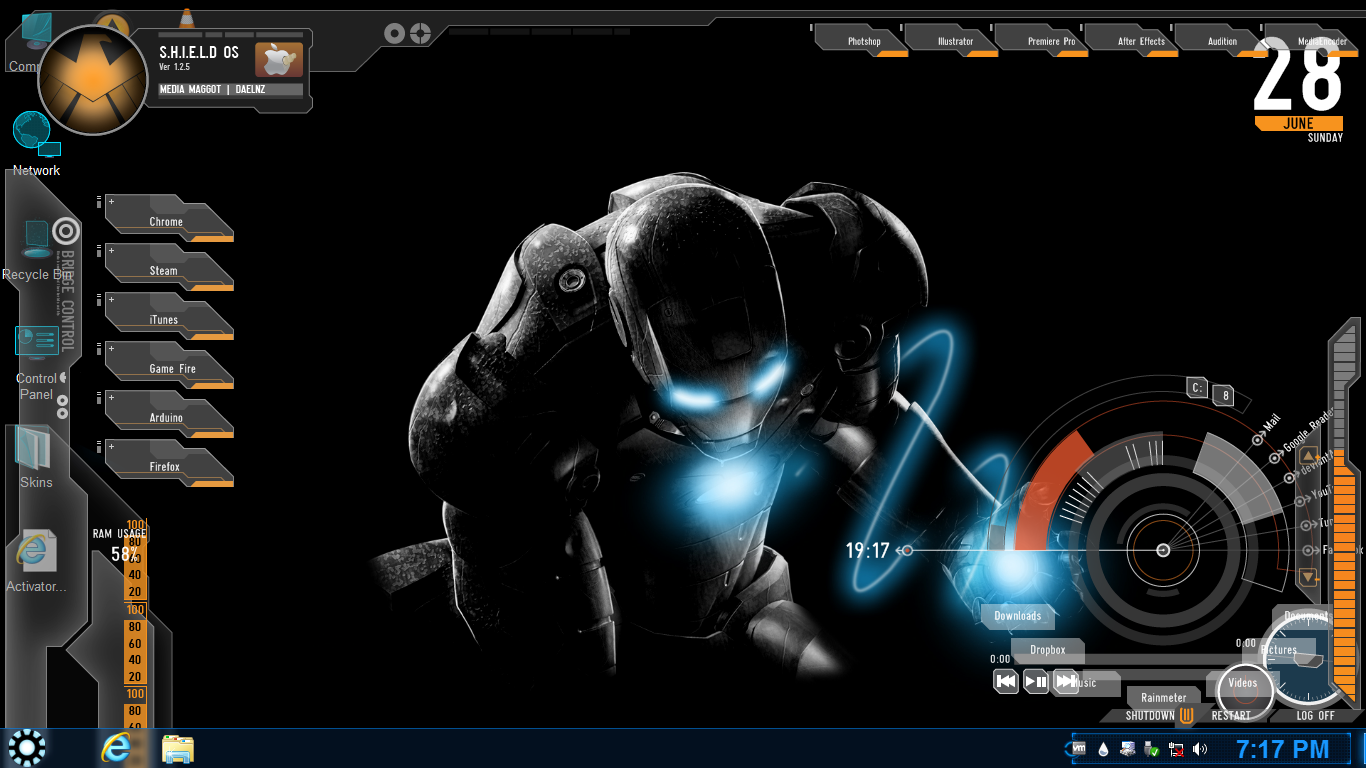This screenshot has height=768, width=1366.
Task: Open the After Effects tab
Action: tap(1140, 41)
